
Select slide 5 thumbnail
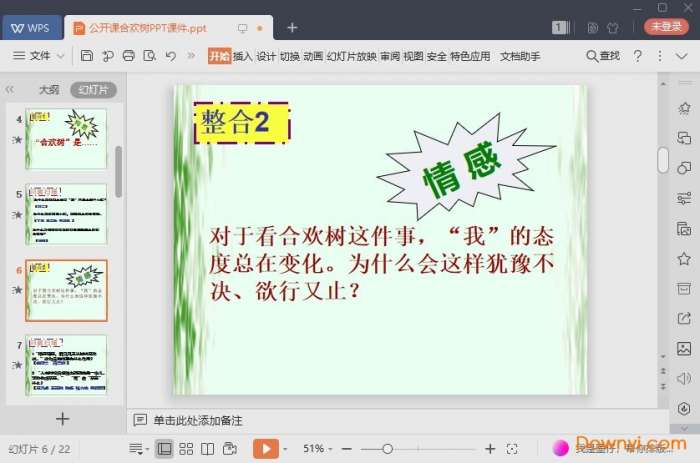point(66,214)
